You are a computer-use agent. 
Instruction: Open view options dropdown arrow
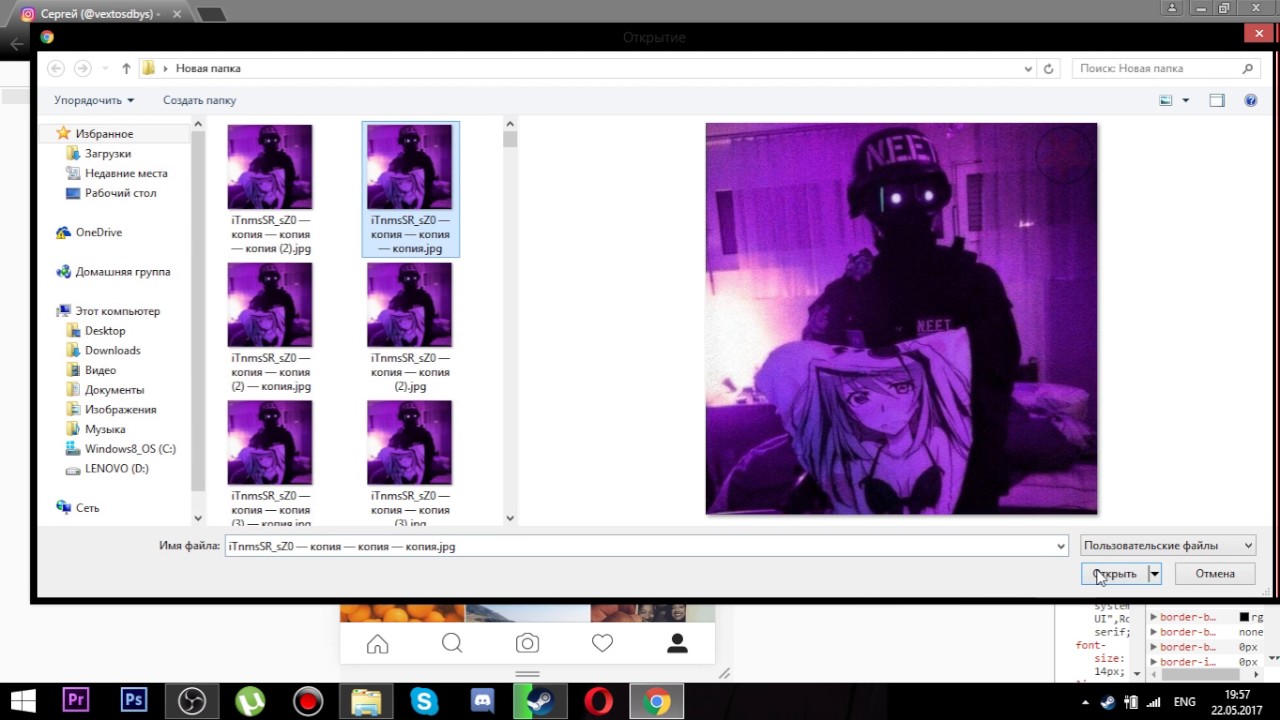click(1186, 100)
